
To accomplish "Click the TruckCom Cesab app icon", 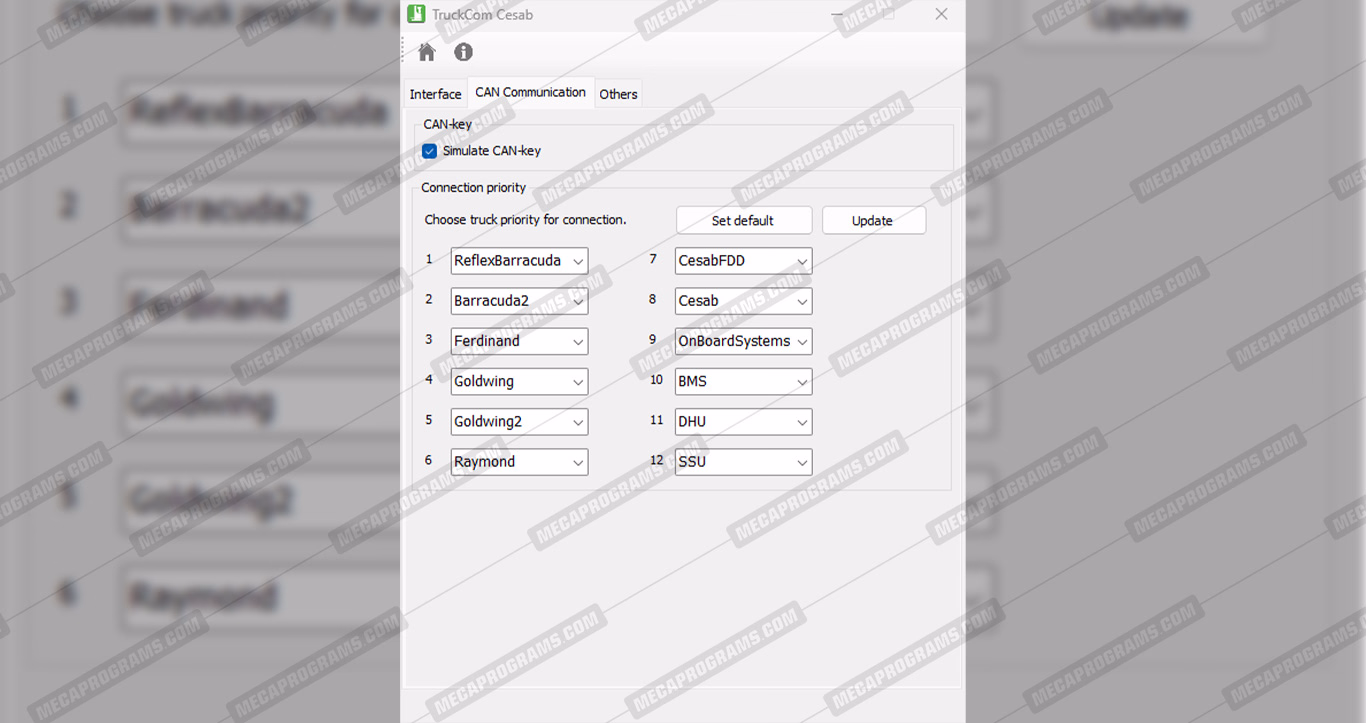I will click(416, 14).
